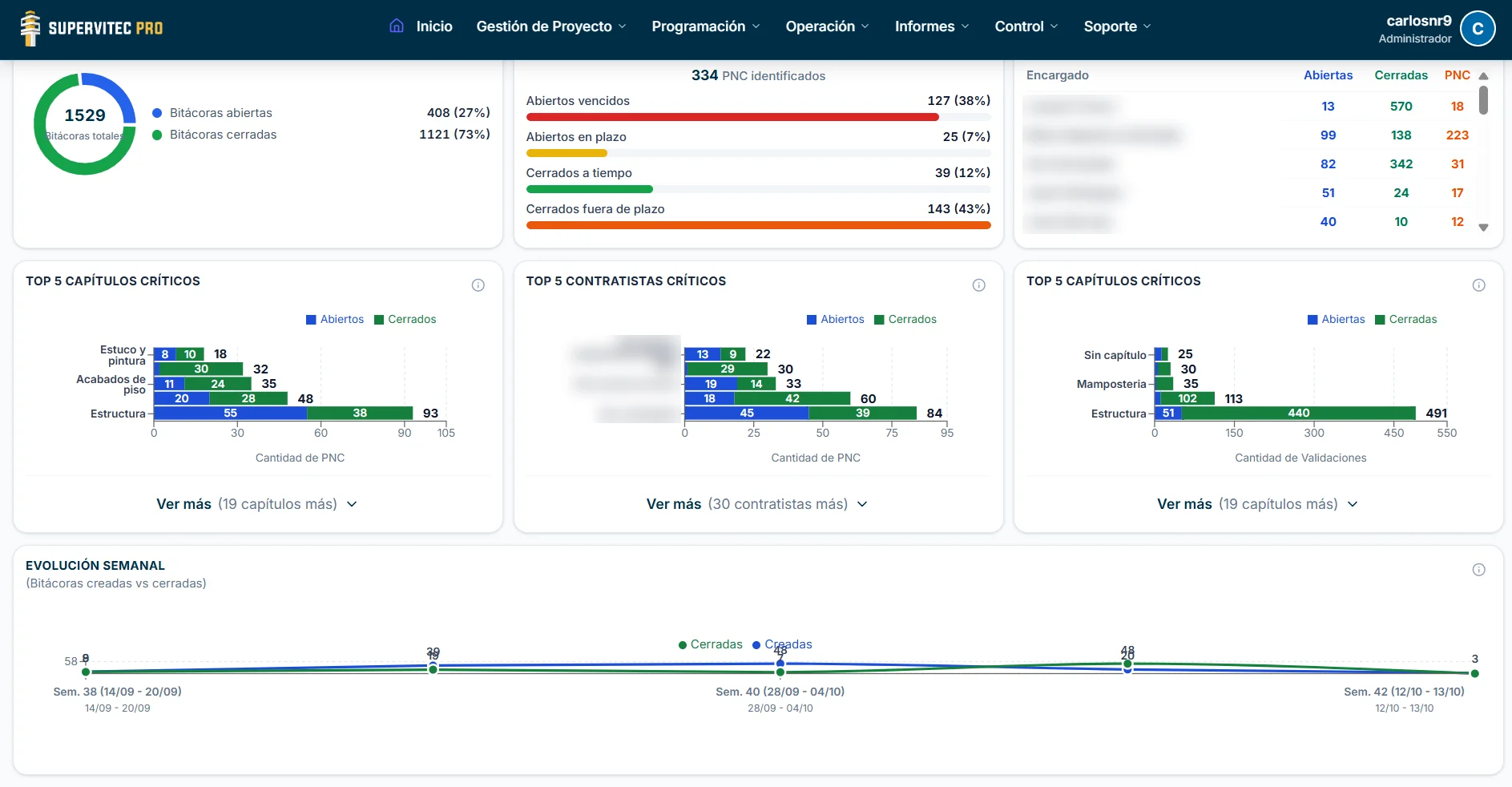This screenshot has width=1512, height=787.
Task: Click the 570 Cerradas table value
Action: coord(1401,107)
